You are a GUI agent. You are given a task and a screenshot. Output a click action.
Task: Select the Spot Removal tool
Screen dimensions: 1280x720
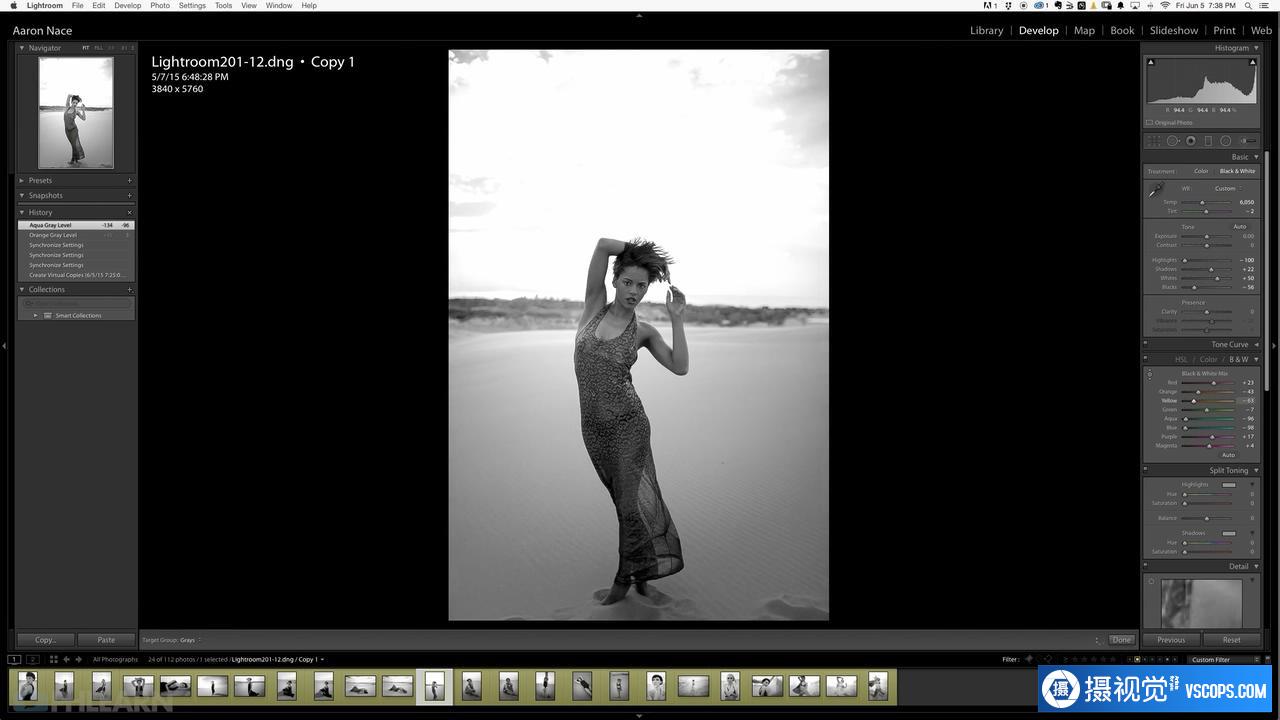[1173, 141]
